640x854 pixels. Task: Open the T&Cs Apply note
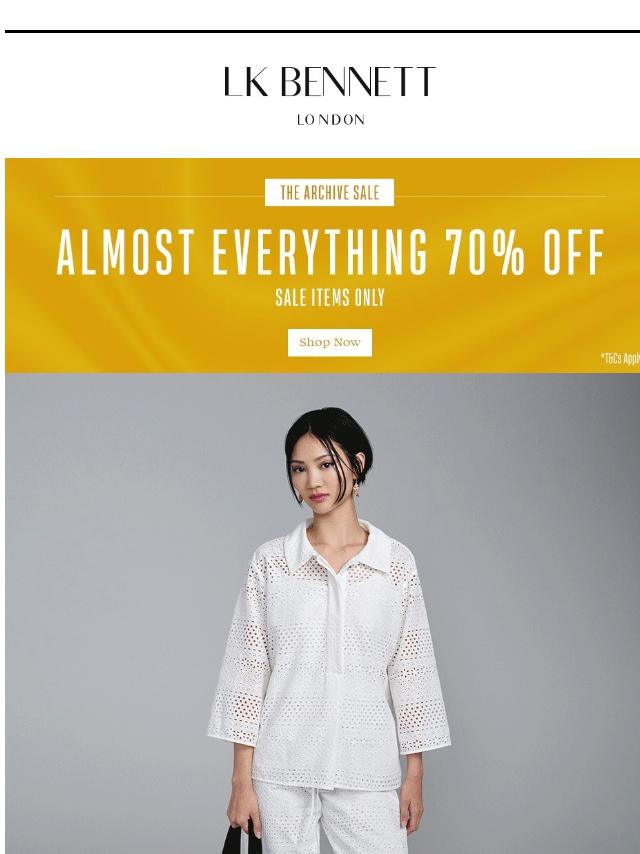click(x=620, y=358)
